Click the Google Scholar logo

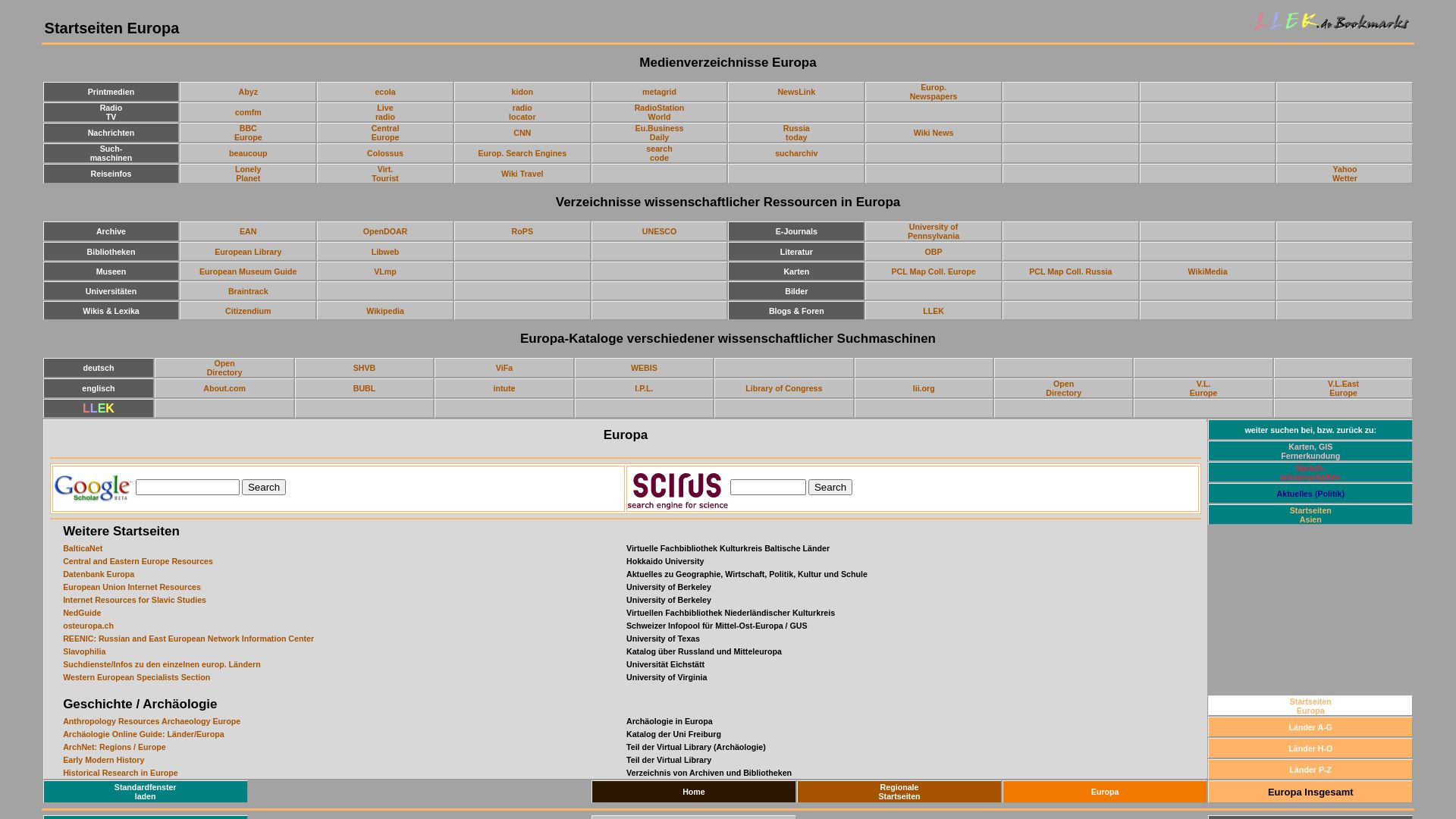93,488
